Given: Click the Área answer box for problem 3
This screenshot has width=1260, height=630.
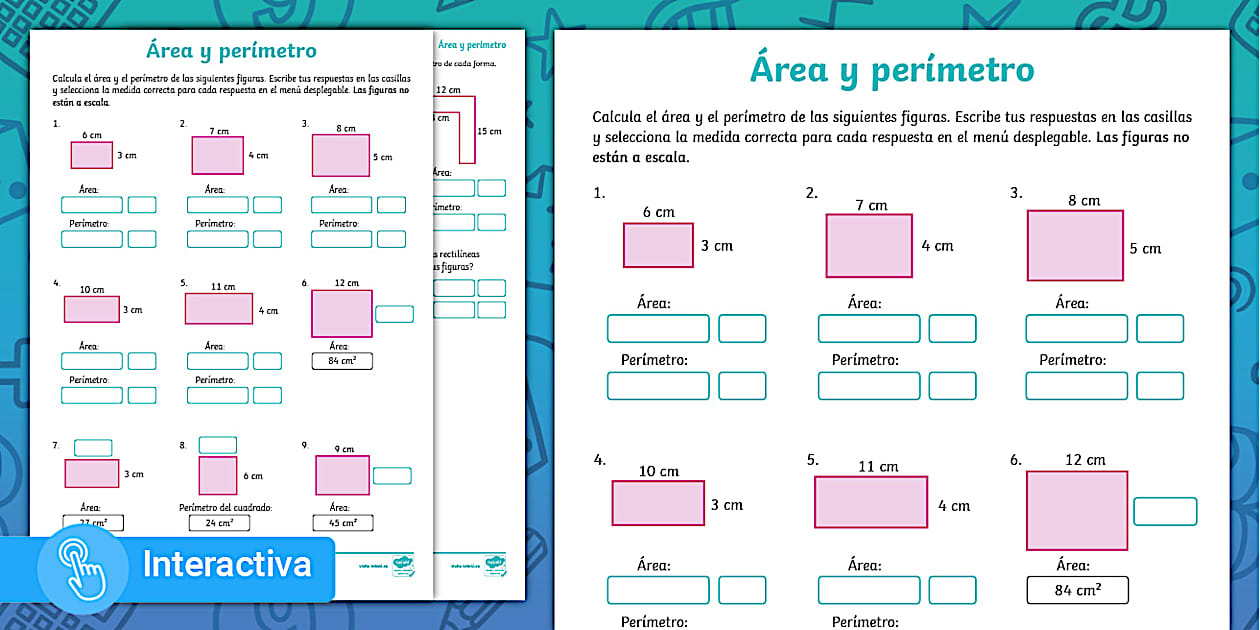Looking at the screenshot, I should point(1076,328).
